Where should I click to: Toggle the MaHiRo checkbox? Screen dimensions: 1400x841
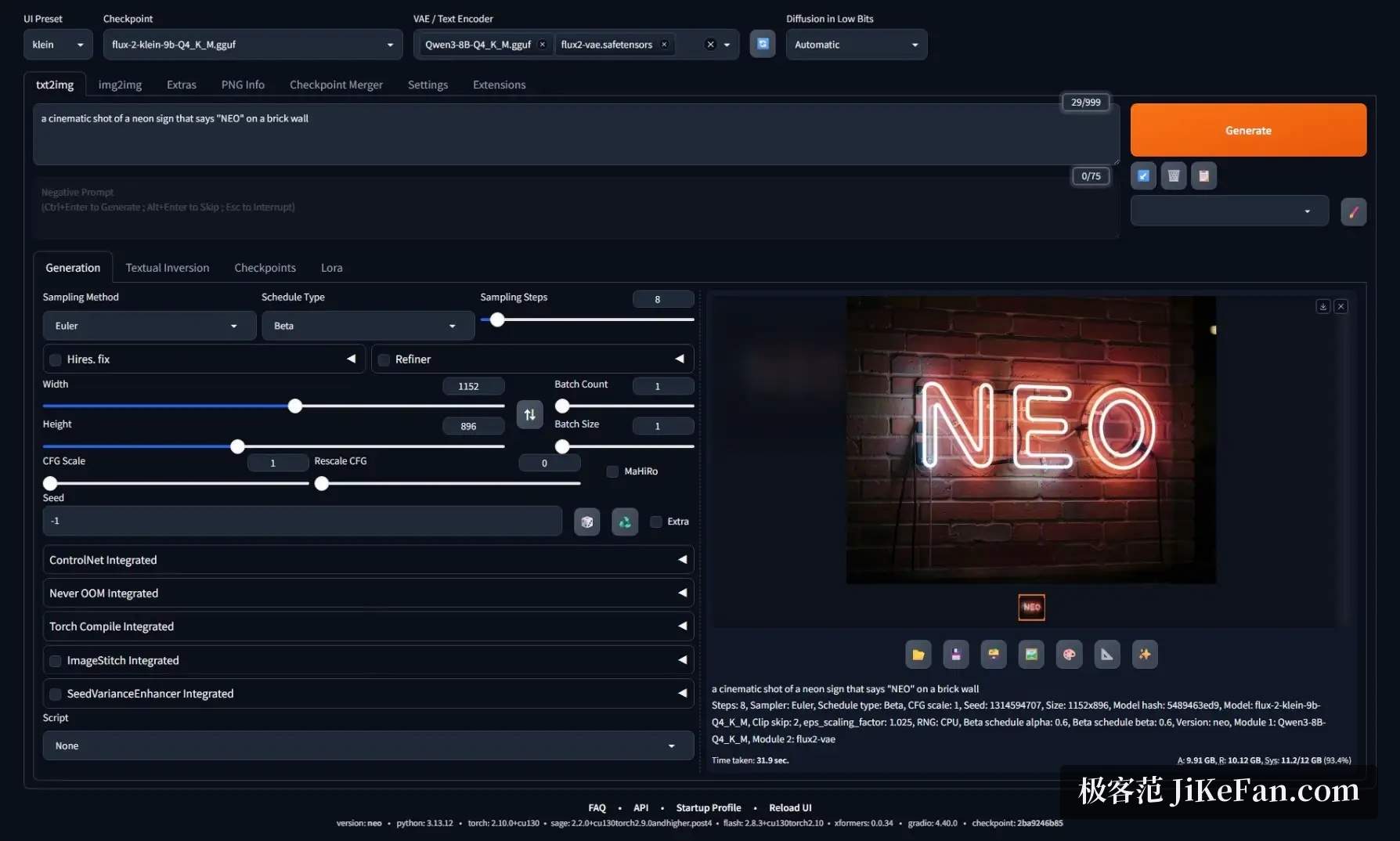[612, 471]
